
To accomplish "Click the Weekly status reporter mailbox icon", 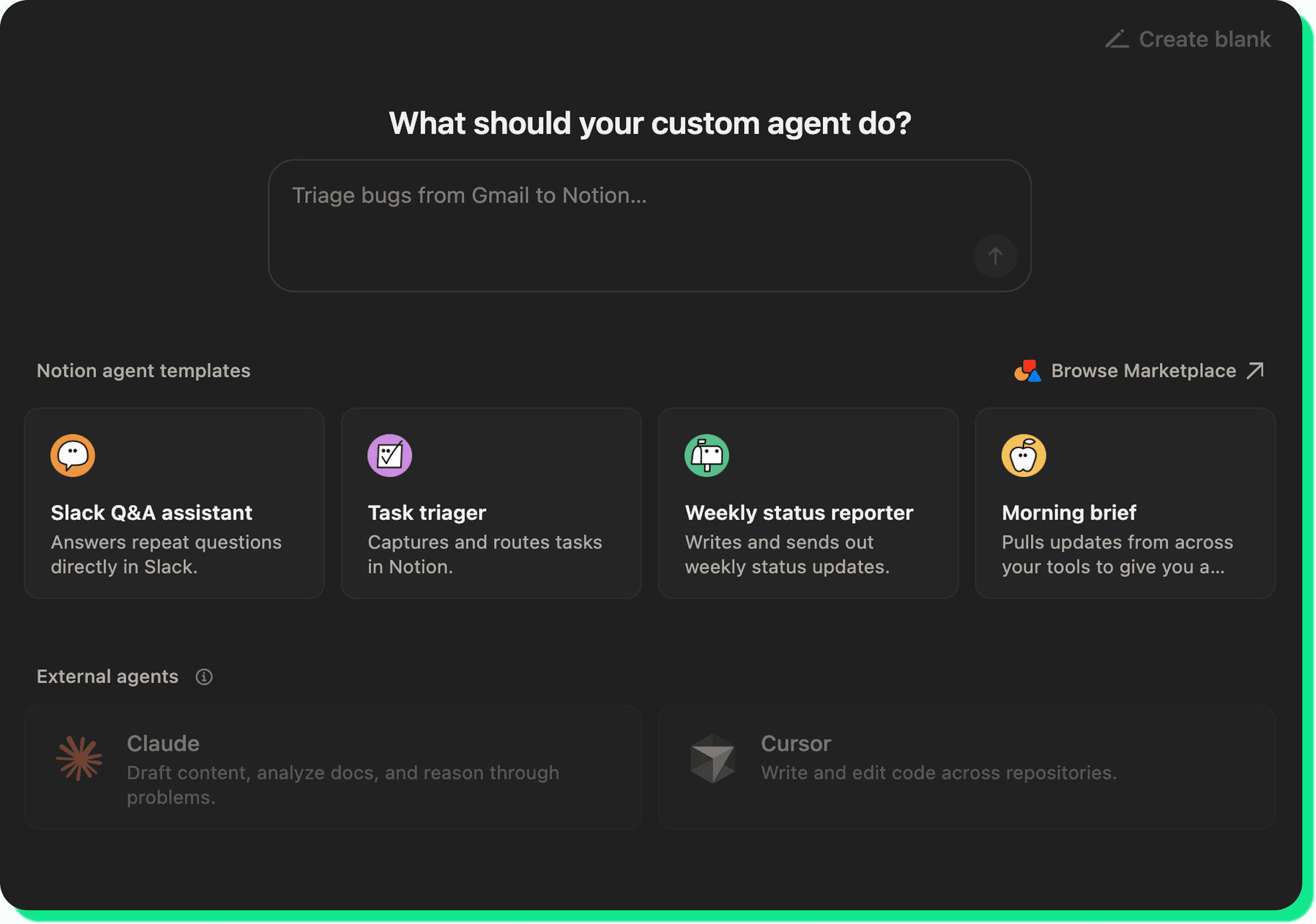I will (707, 455).
